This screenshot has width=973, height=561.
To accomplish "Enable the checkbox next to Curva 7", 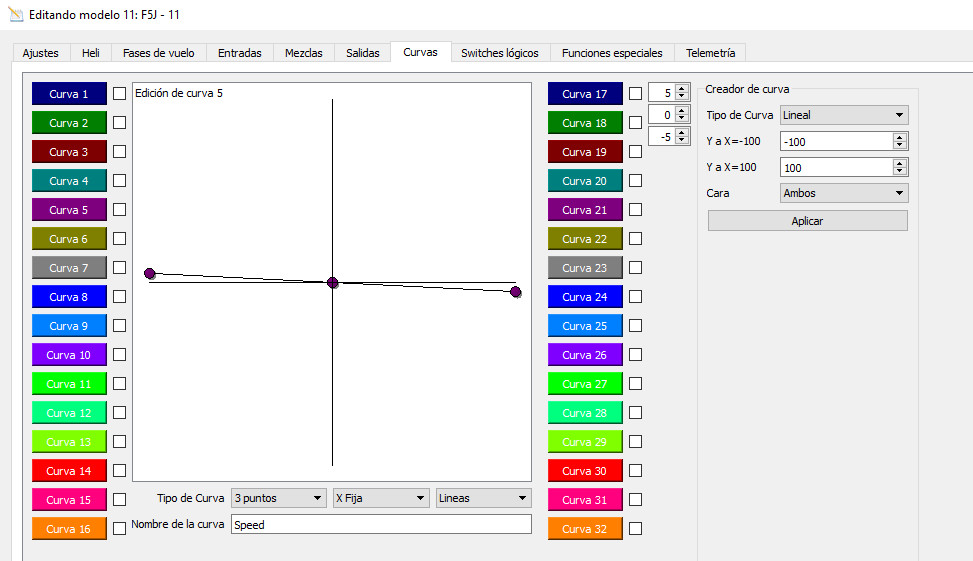I will click(120, 268).
